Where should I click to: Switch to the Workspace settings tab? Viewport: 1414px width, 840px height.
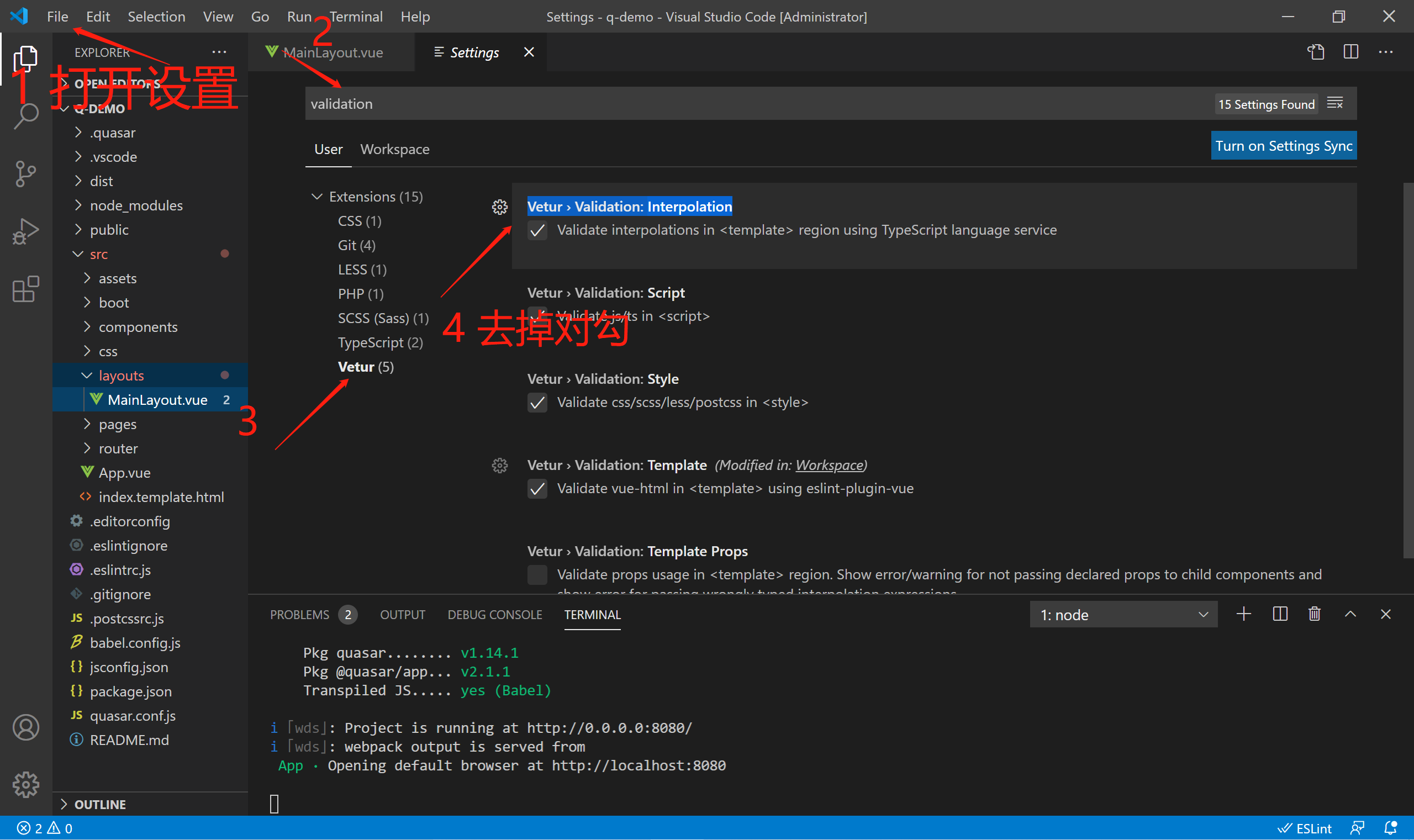[x=394, y=149]
